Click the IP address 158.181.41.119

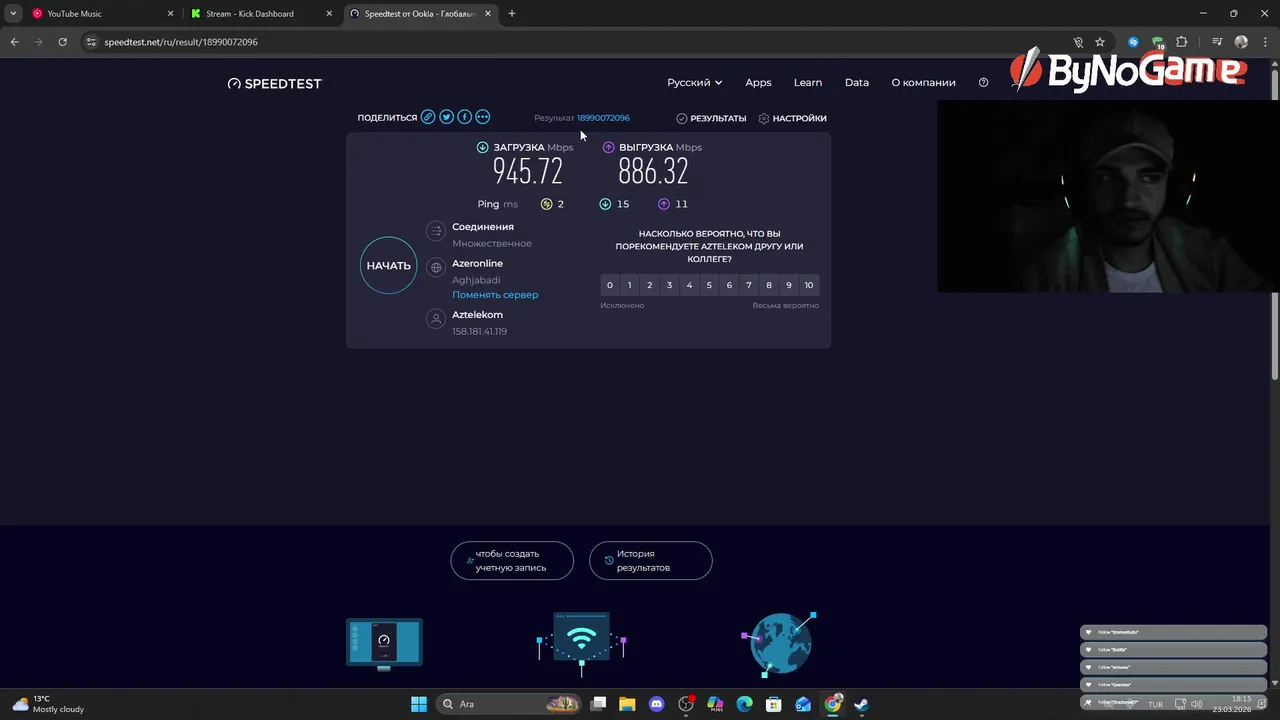479,331
